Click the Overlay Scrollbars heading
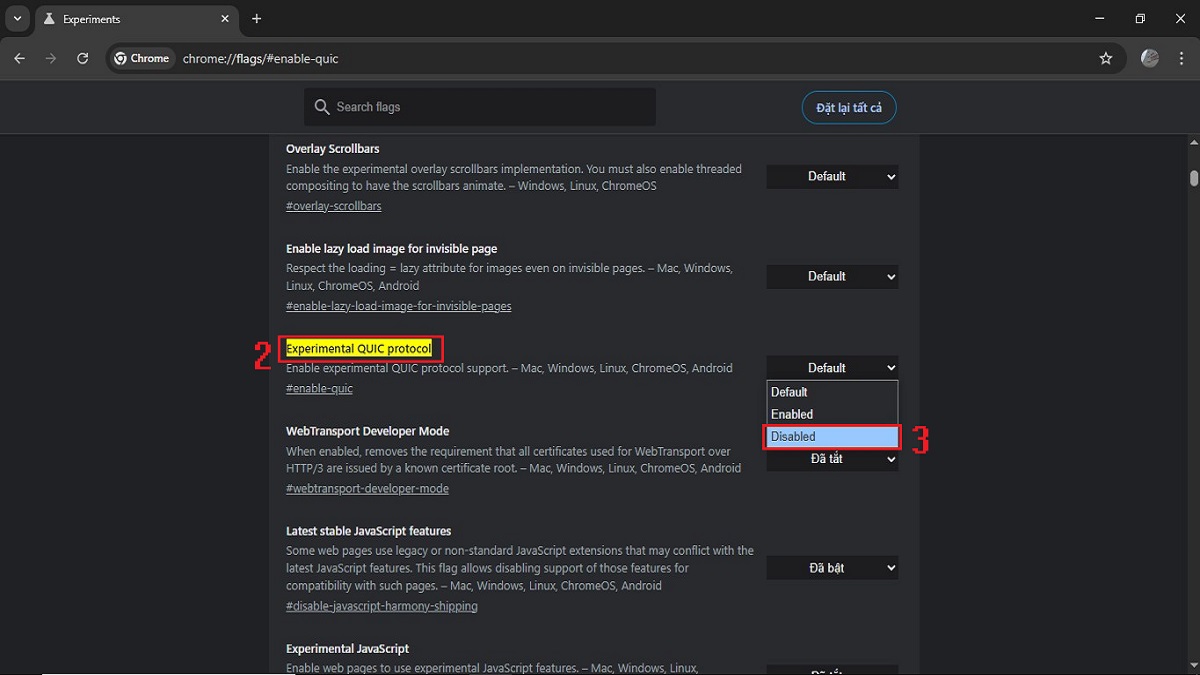 333,149
